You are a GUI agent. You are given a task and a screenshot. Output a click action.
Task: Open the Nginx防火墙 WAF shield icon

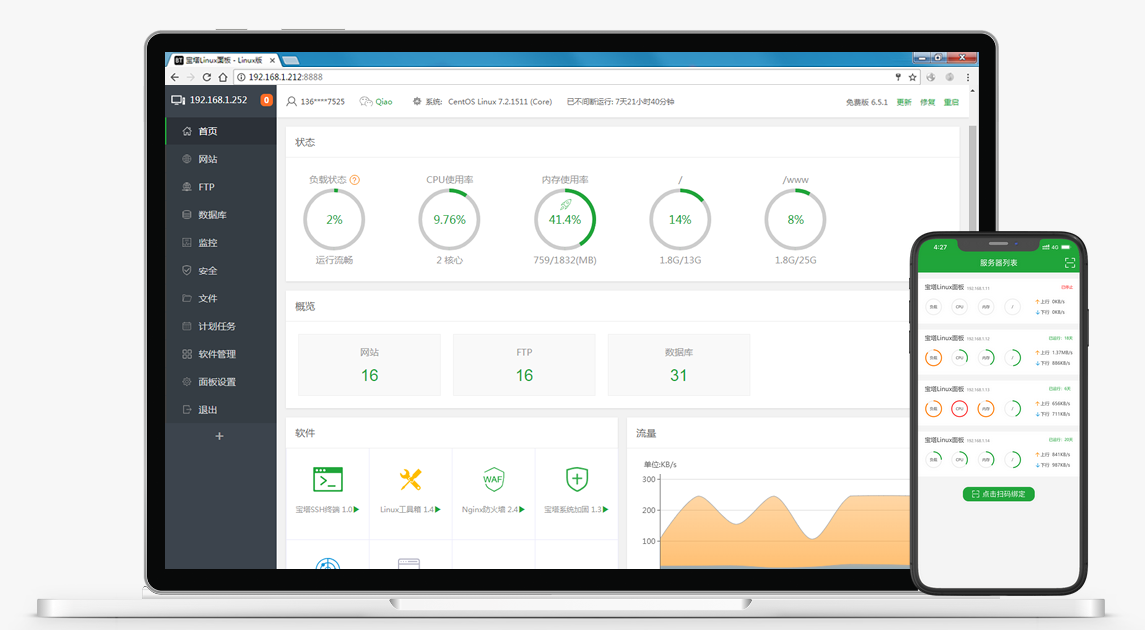[x=493, y=479]
